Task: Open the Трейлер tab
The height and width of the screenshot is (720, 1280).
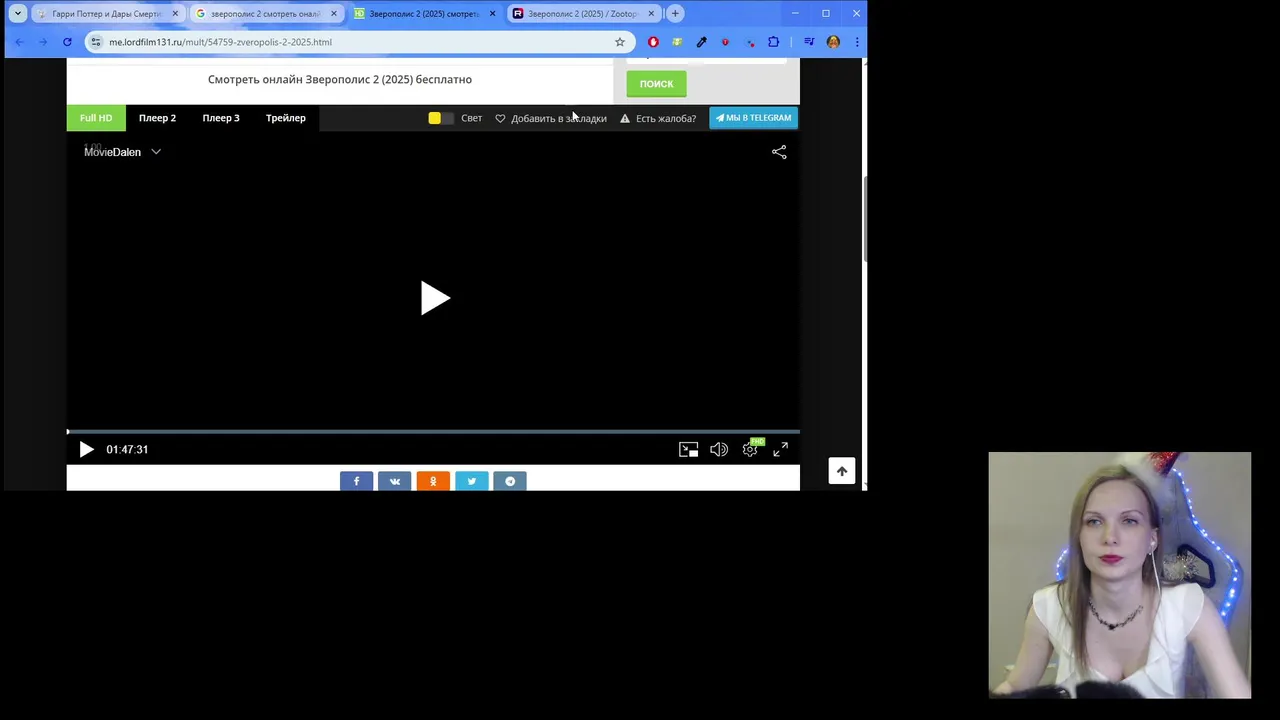Action: pyautogui.click(x=286, y=118)
